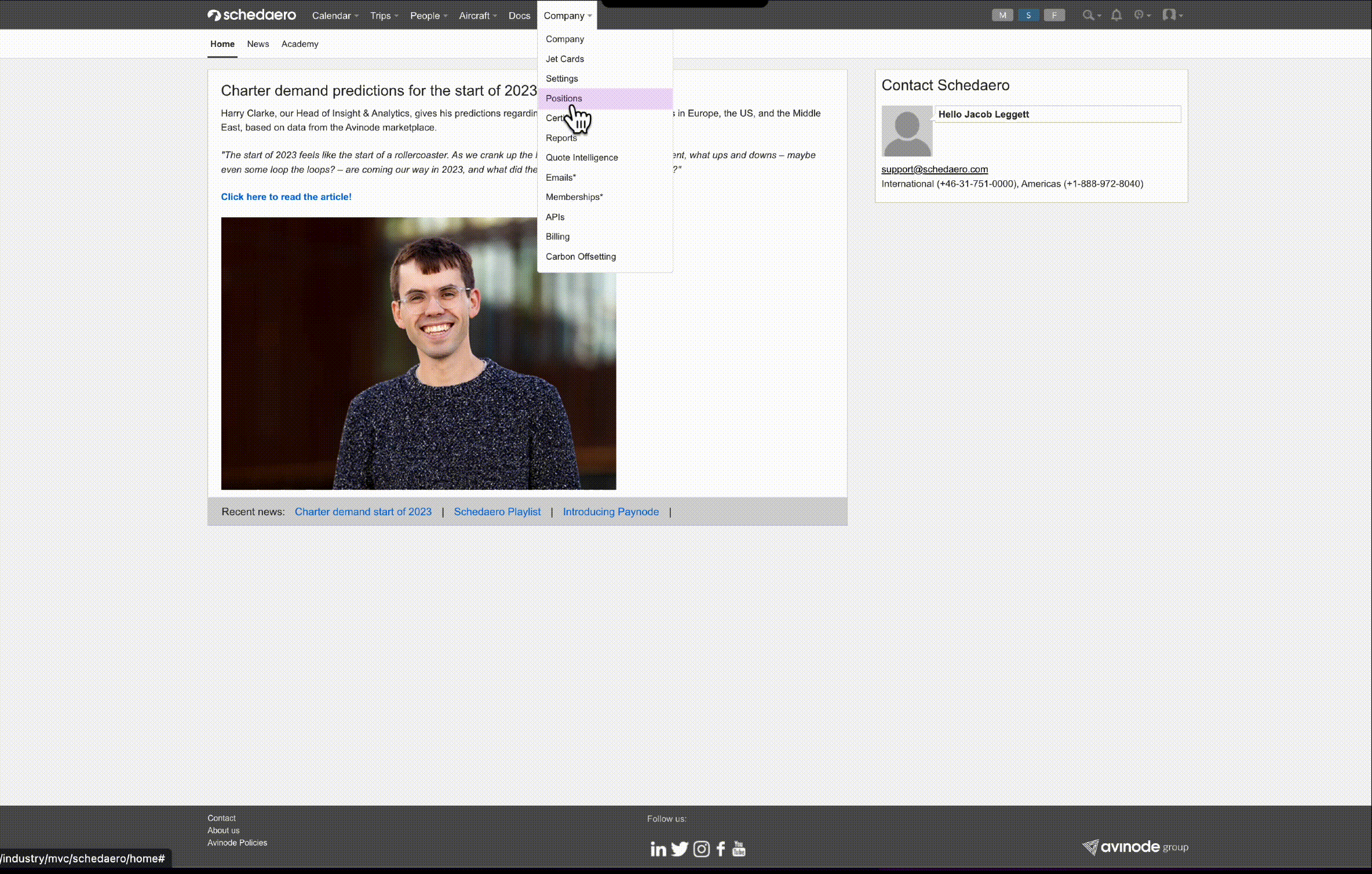Open the Contact footer link
Image resolution: width=1372 pixels, height=874 pixels.
221,818
